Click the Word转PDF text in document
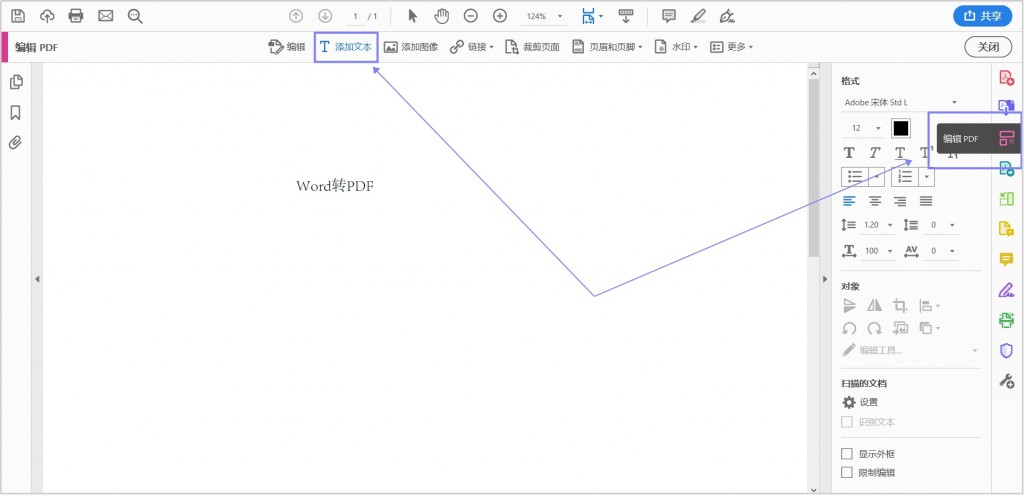This screenshot has width=1024, height=496. pos(335,186)
